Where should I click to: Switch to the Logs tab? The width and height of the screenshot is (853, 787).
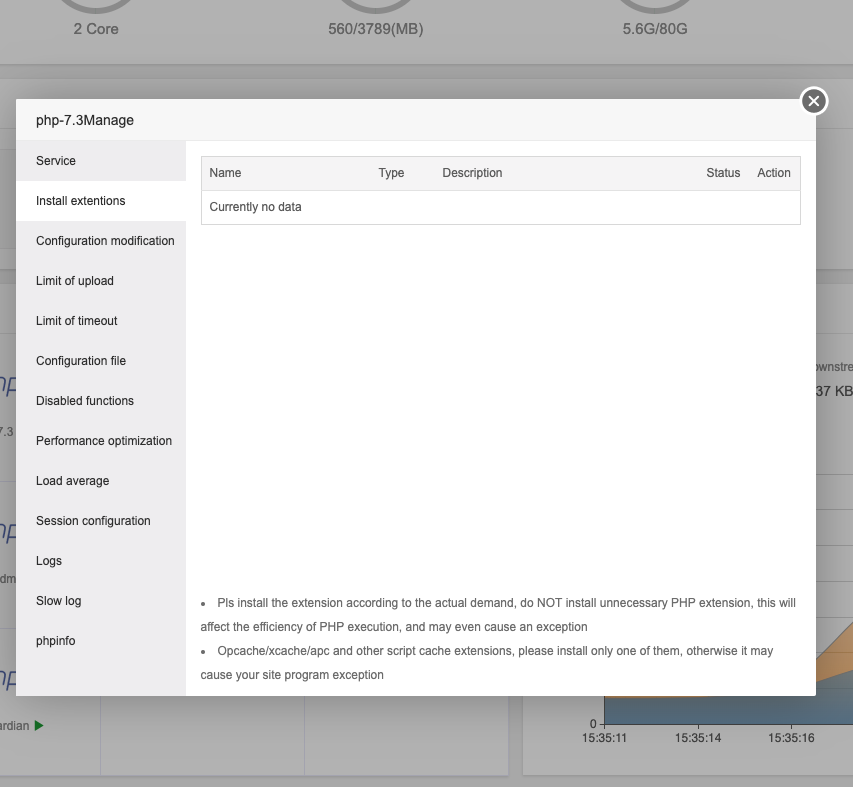point(49,561)
